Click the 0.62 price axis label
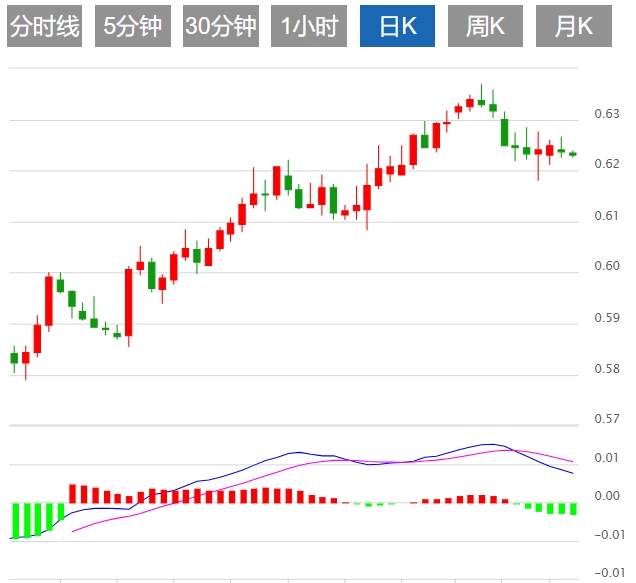This screenshot has height=583, width=636. click(x=607, y=164)
